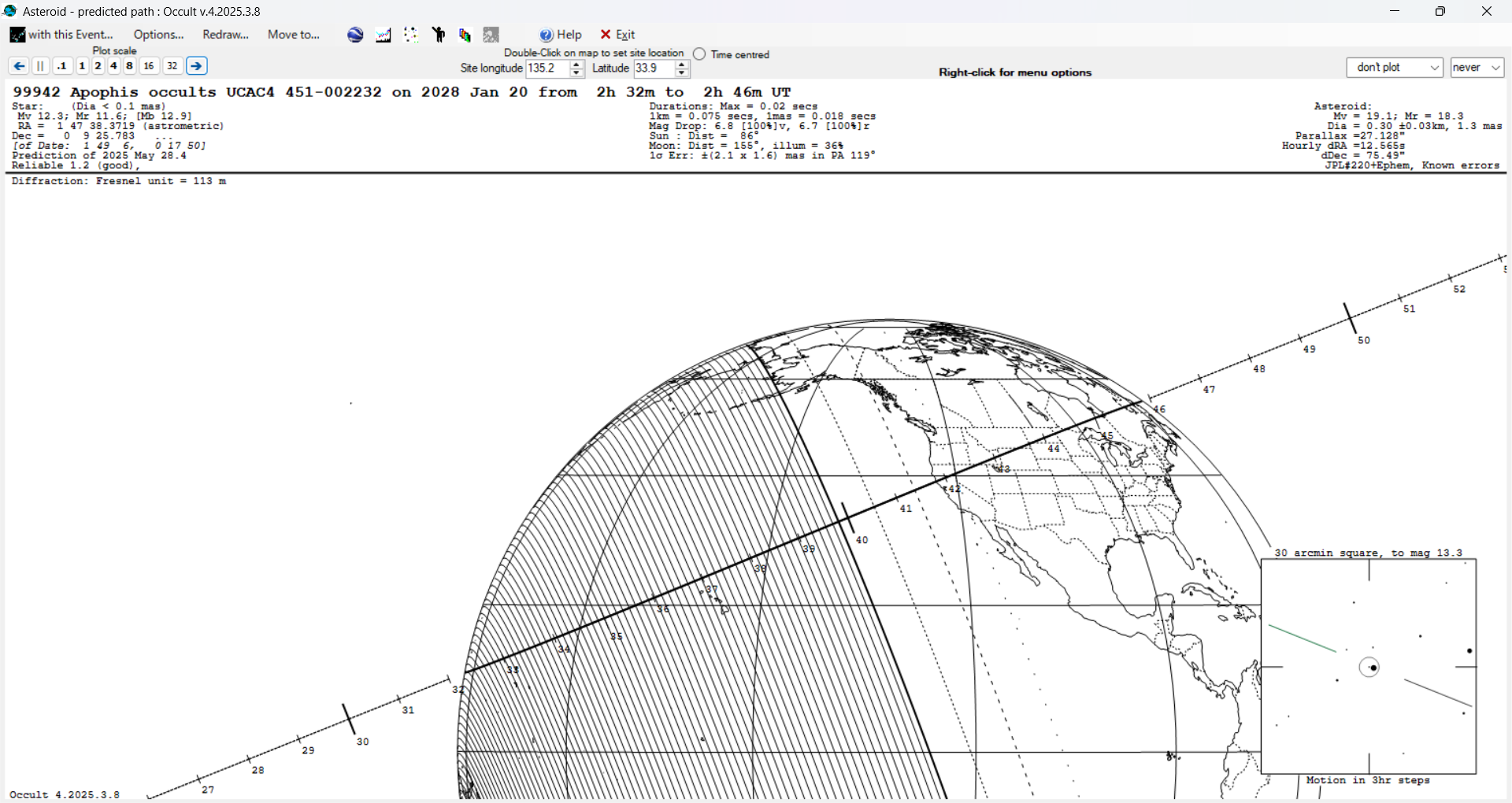Set plot scale to 16
The width and height of the screenshot is (1512, 803).
149,66
